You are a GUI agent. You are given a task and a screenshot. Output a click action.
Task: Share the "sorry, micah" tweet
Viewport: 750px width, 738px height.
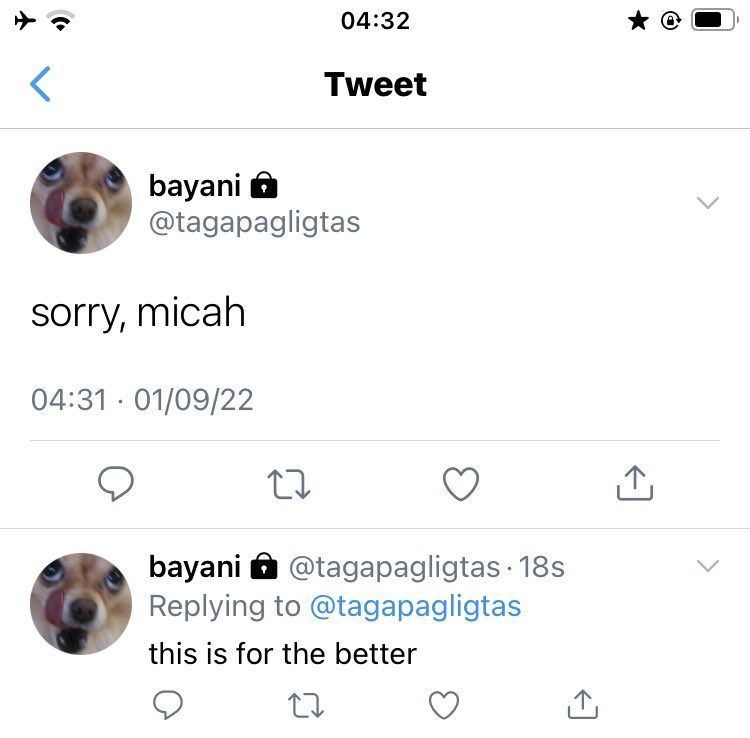[x=635, y=483]
